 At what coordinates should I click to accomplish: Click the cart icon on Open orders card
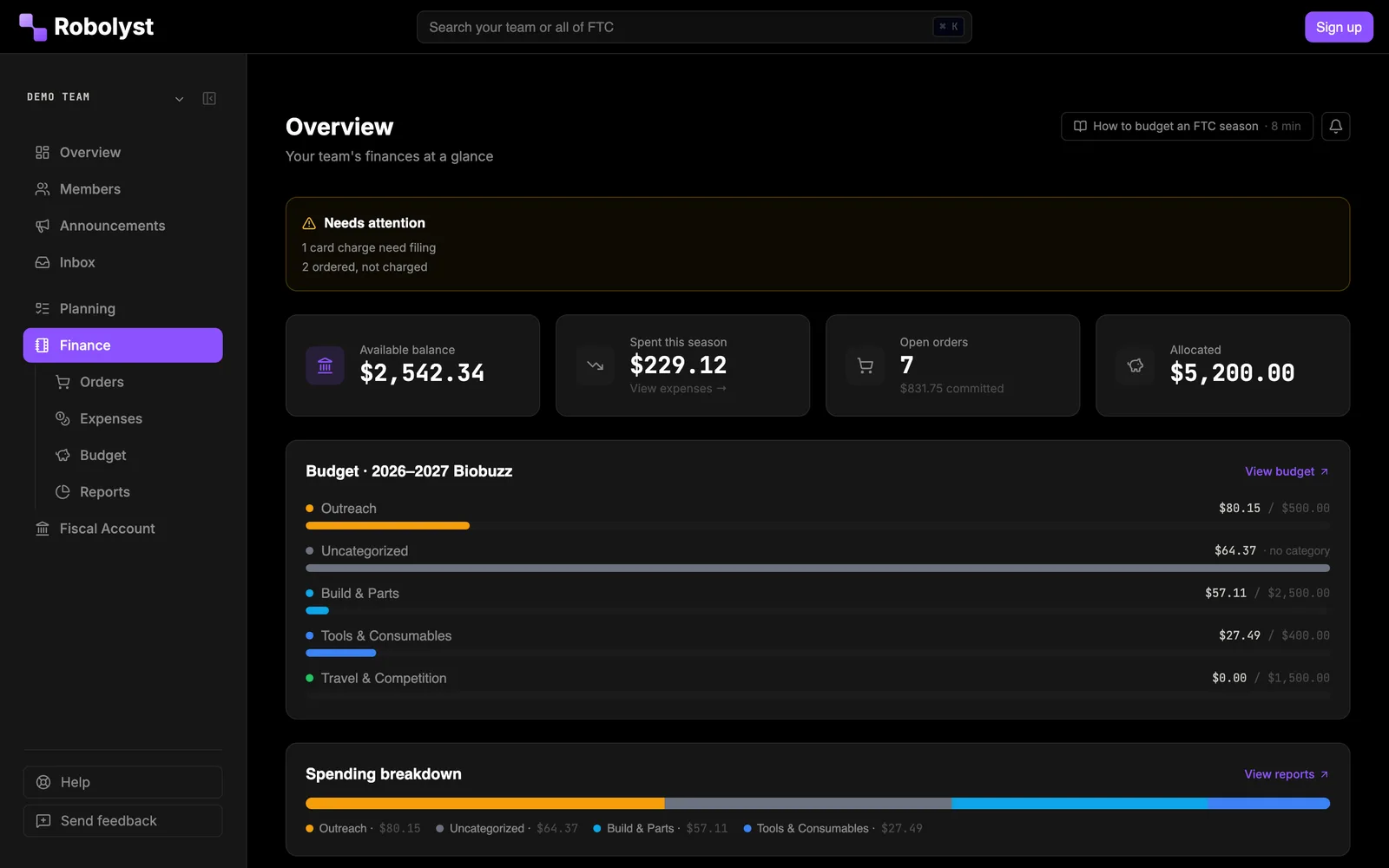pyautogui.click(x=865, y=365)
